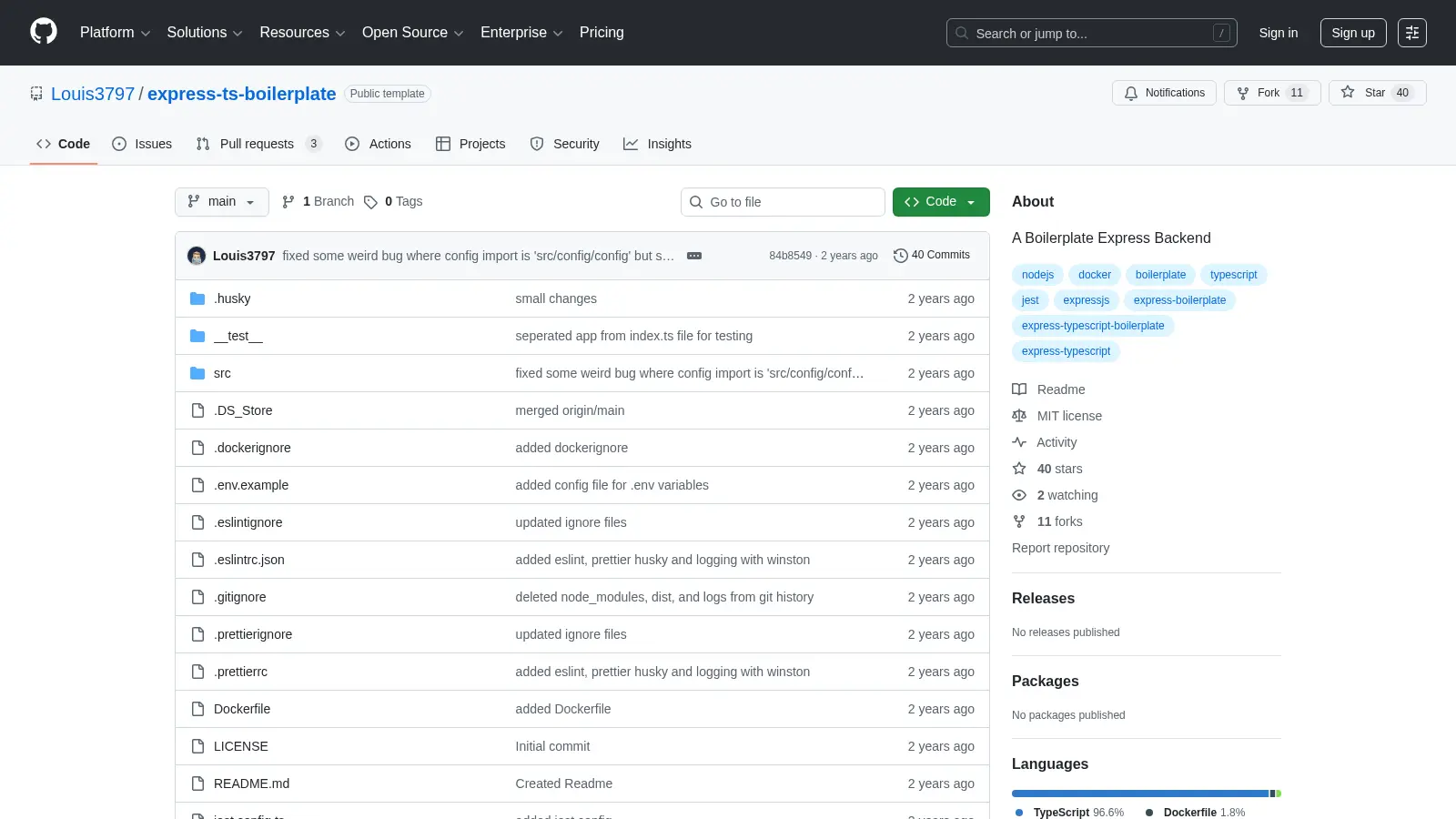Click the Notifications bell icon
Image resolution: width=1456 pixels, height=819 pixels.
1131,93
